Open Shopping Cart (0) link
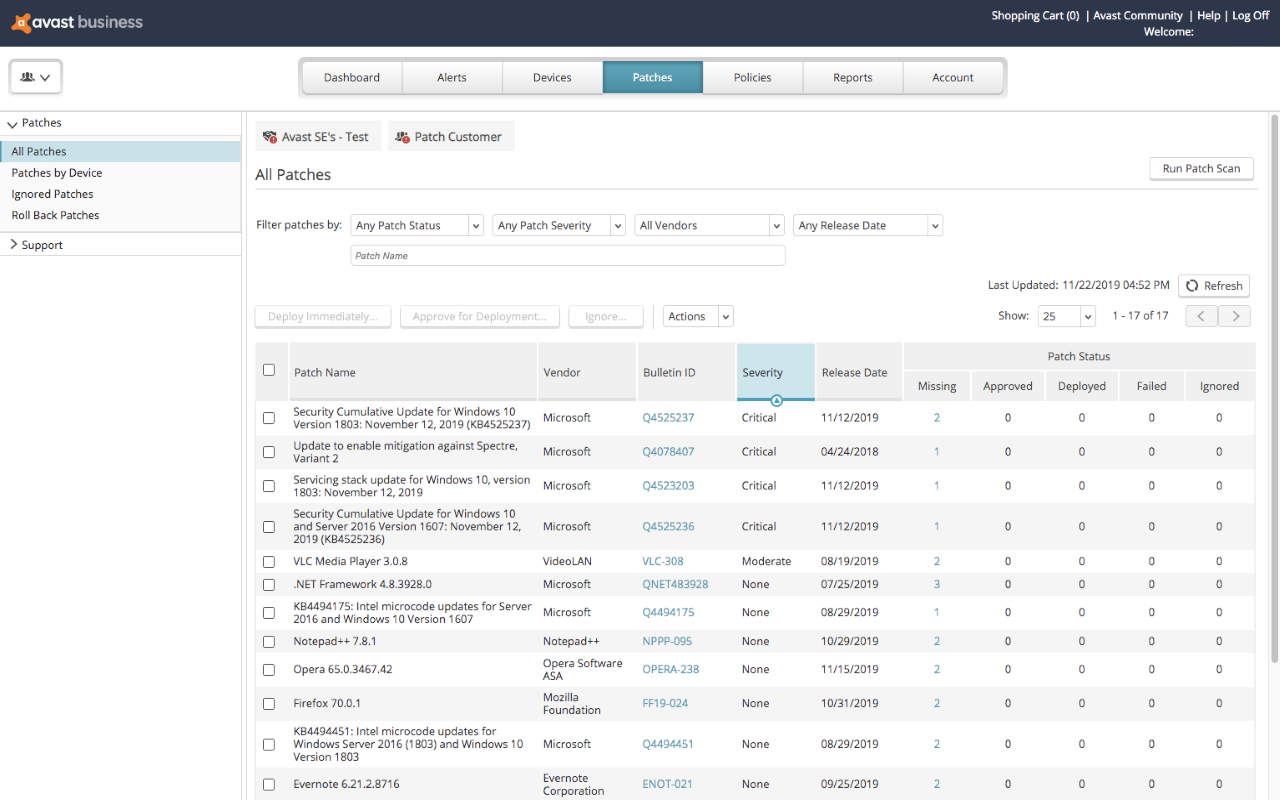This screenshot has height=800, width=1280. [1035, 16]
